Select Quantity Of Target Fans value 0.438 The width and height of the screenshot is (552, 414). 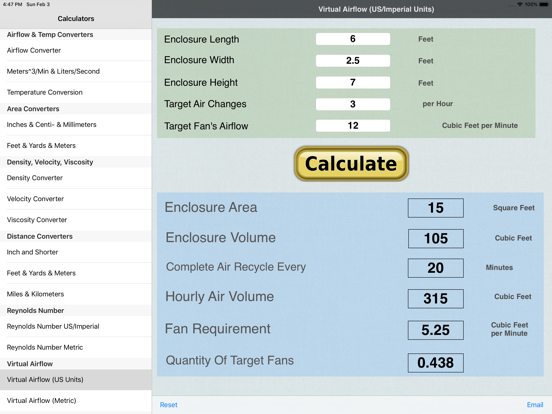tap(436, 363)
